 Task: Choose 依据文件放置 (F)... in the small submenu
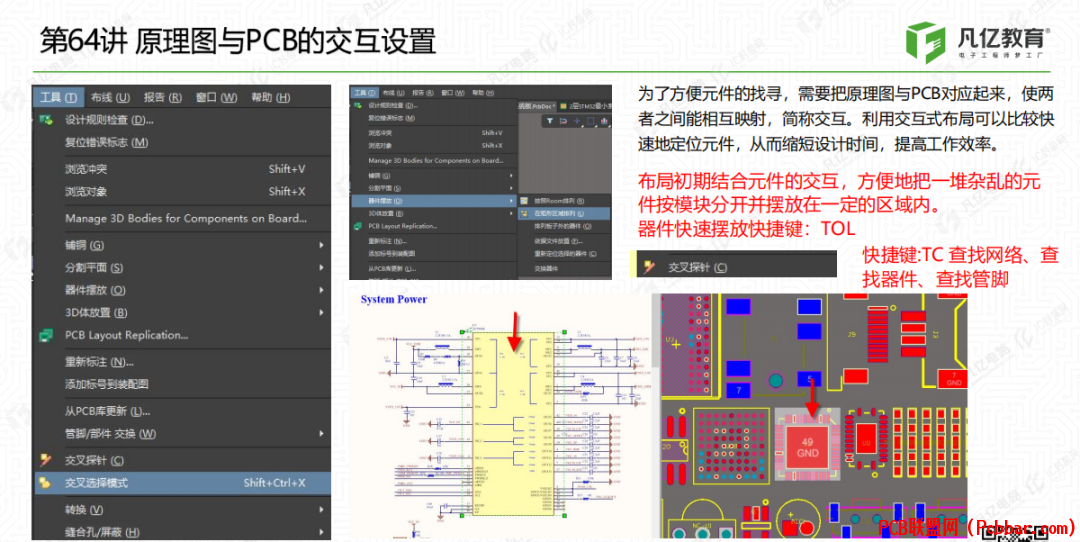click(x=564, y=241)
